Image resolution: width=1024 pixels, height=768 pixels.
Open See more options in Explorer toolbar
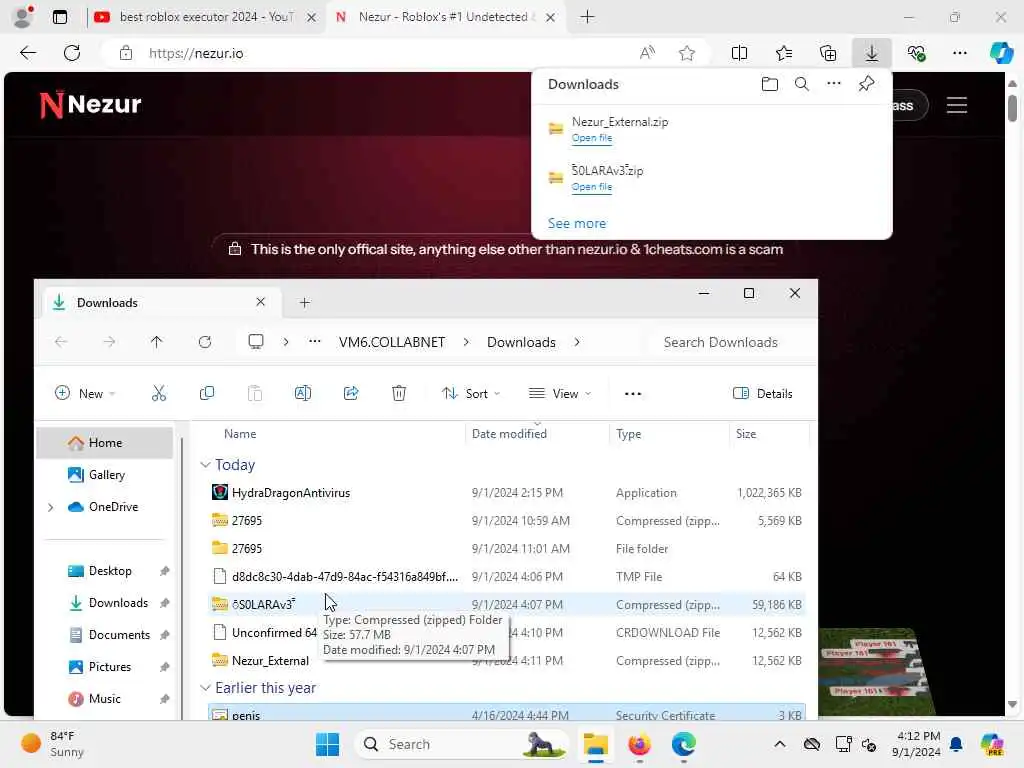(x=633, y=394)
